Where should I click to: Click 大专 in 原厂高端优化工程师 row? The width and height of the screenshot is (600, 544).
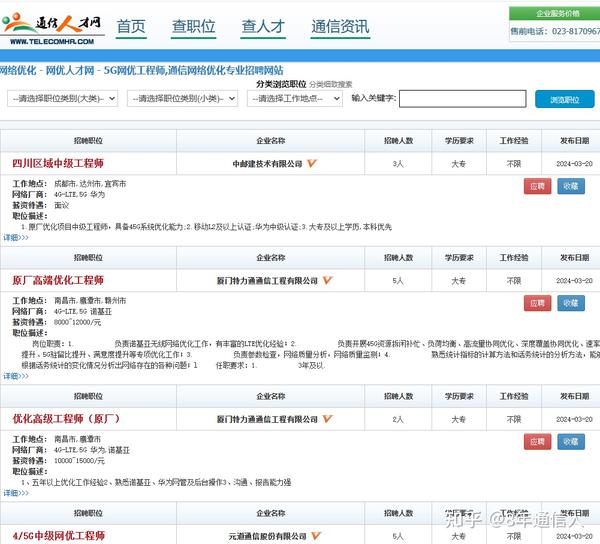click(x=459, y=281)
